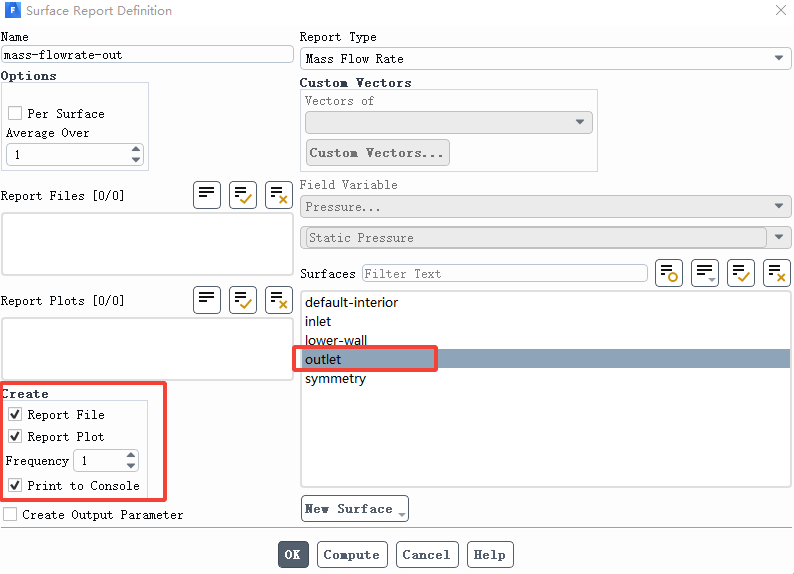Viewport: 794px width, 574px height.
Task: Click Surfaces filter options icon
Action: [669, 273]
